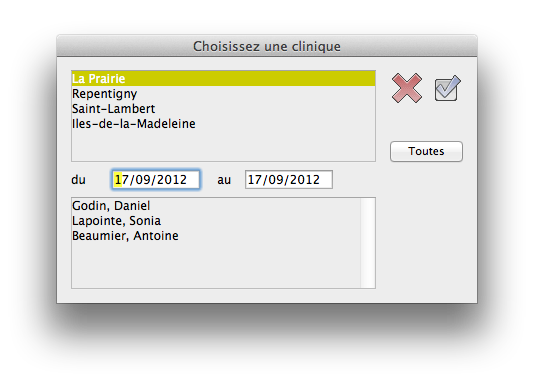534x382 pixels.
Task: Click the "Choisissez une clinique" title bar
Action: coord(267,46)
